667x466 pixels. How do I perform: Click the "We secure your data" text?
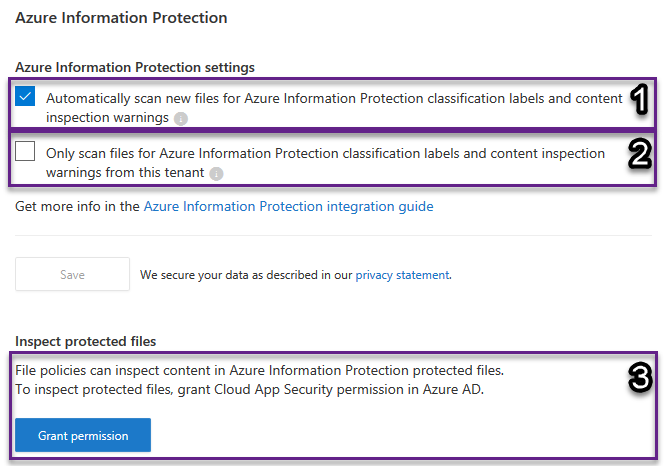tap(246, 274)
